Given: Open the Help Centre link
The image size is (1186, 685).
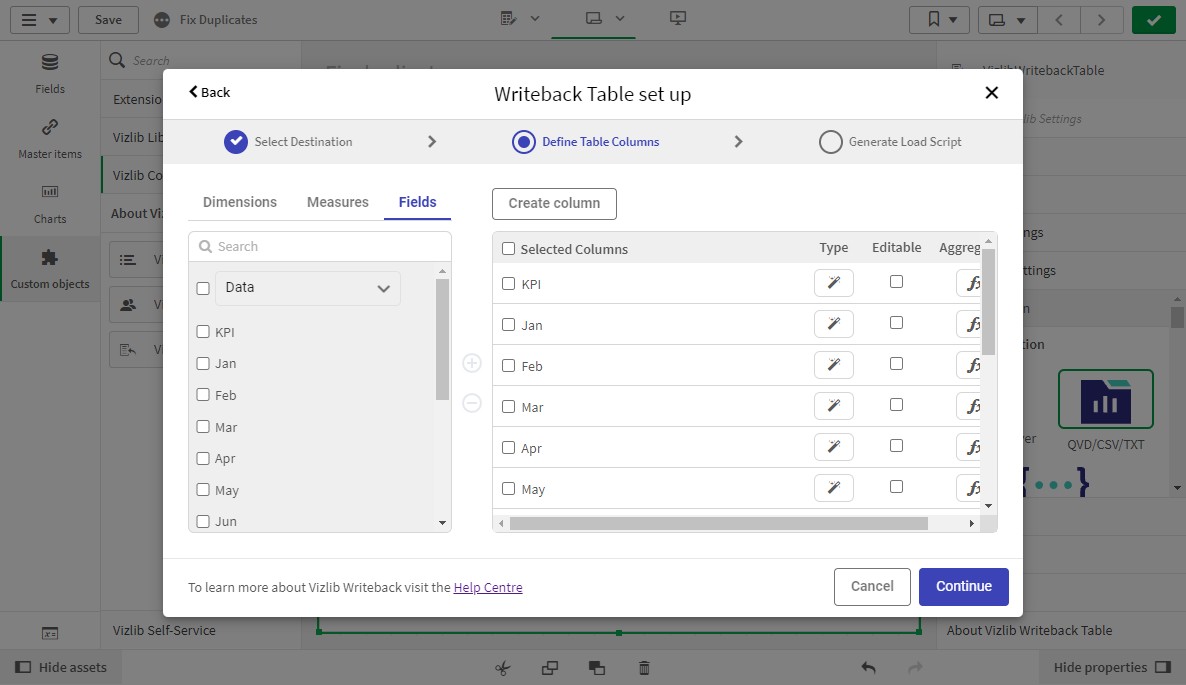Looking at the screenshot, I should 488,588.
